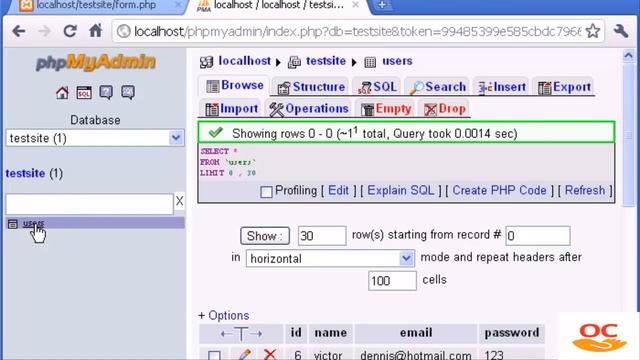This screenshot has width=640, height=360.
Task: Bookmark this page with the star icon
Action: click(593, 31)
